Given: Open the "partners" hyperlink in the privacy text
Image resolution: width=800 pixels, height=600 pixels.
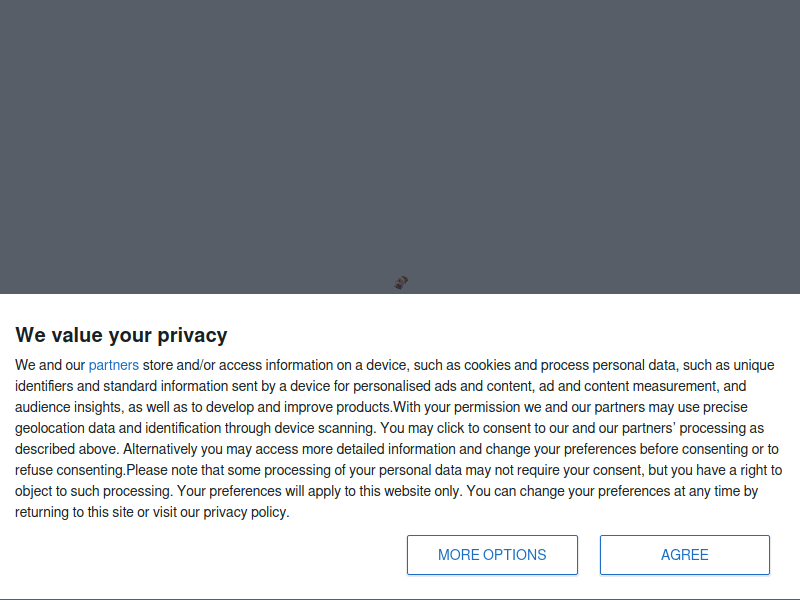Looking at the screenshot, I should pyautogui.click(x=113, y=365).
